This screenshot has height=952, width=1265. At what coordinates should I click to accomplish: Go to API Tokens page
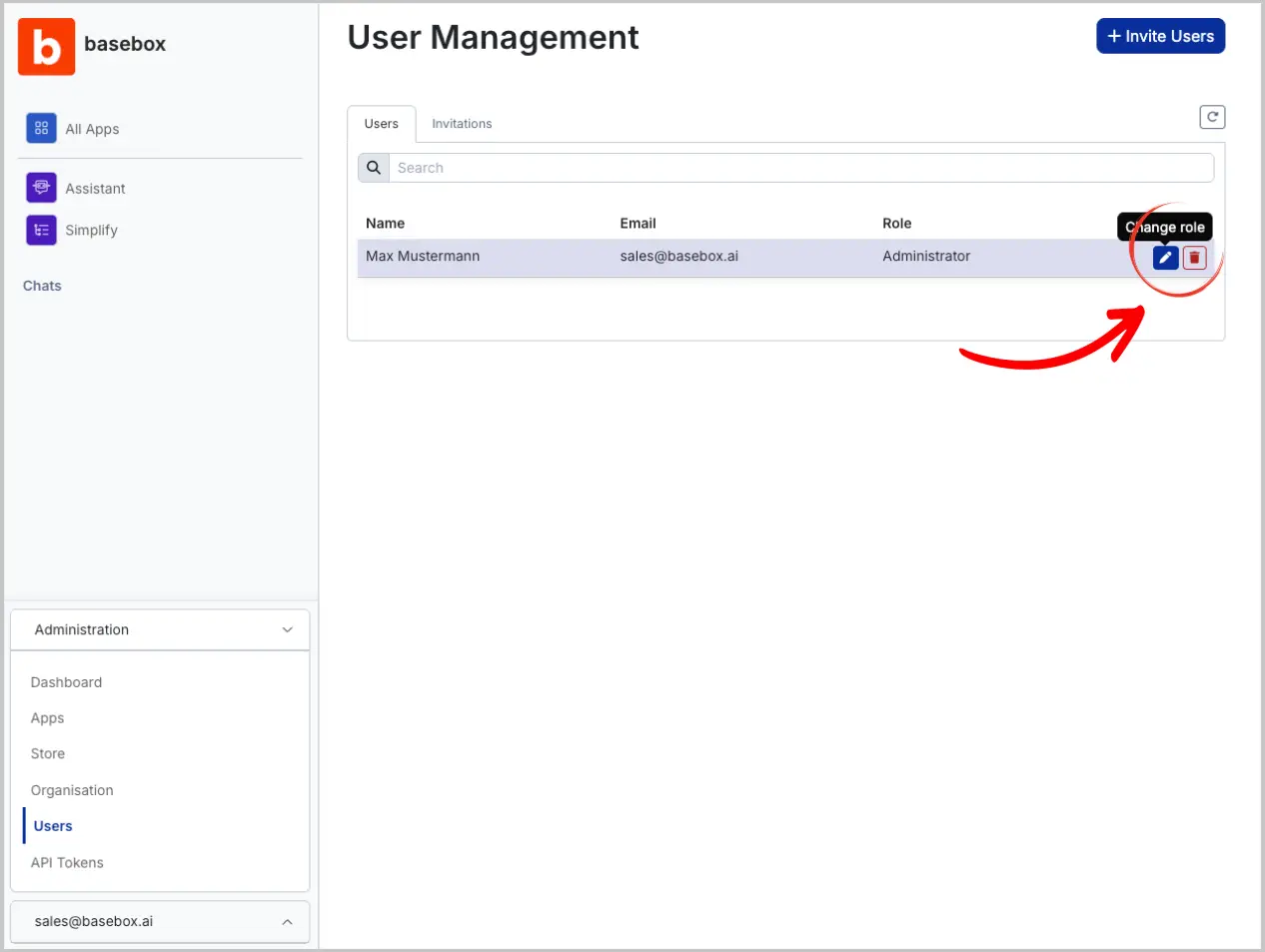tap(67, 862)
